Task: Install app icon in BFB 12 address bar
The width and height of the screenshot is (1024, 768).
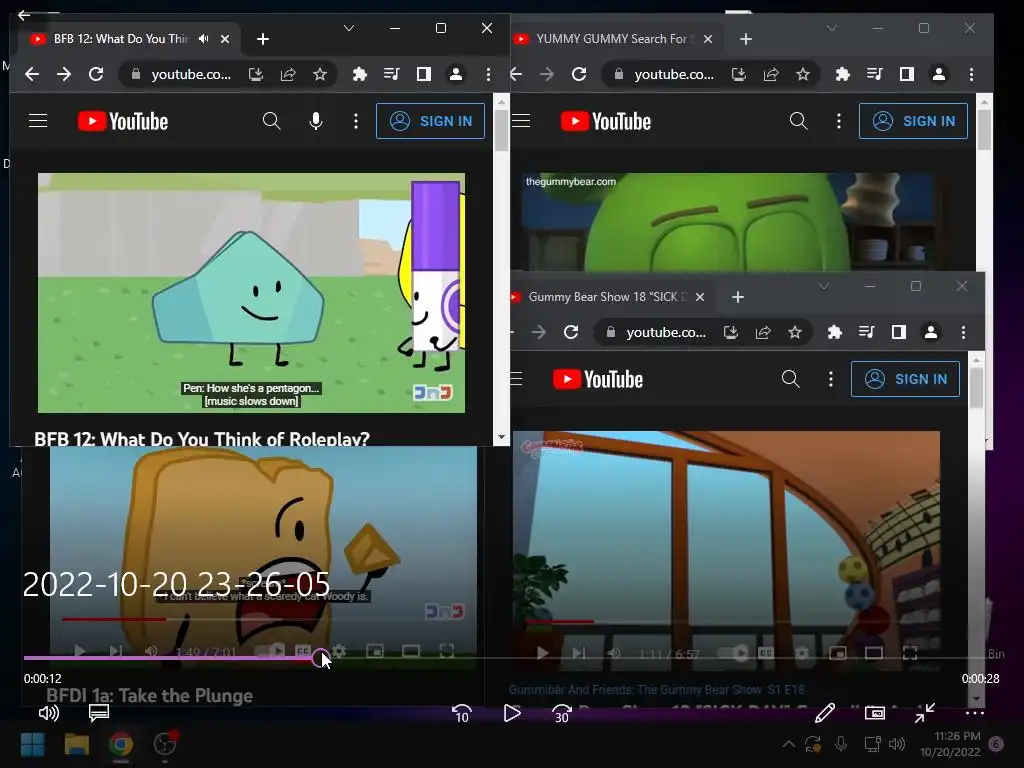Action: (255, 74)
